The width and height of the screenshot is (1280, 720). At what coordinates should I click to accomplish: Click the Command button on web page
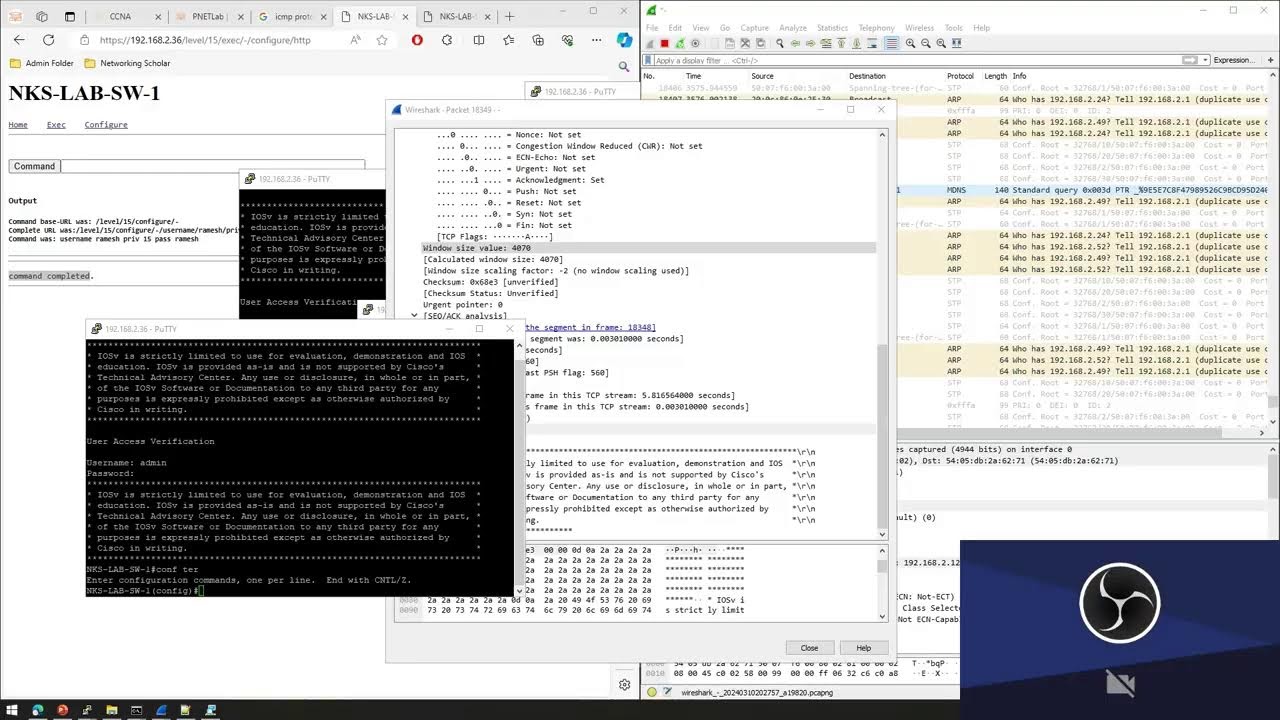34,166
